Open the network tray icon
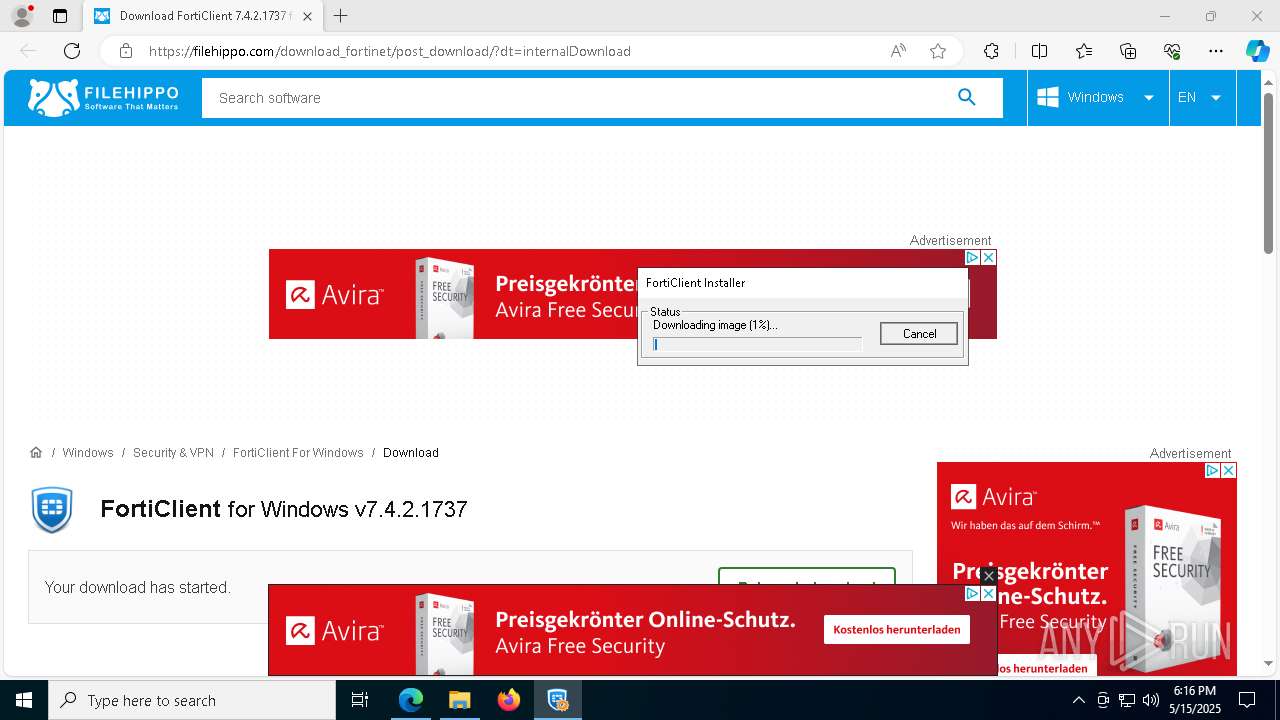The image size is (1280, 720). [1127, 700]
